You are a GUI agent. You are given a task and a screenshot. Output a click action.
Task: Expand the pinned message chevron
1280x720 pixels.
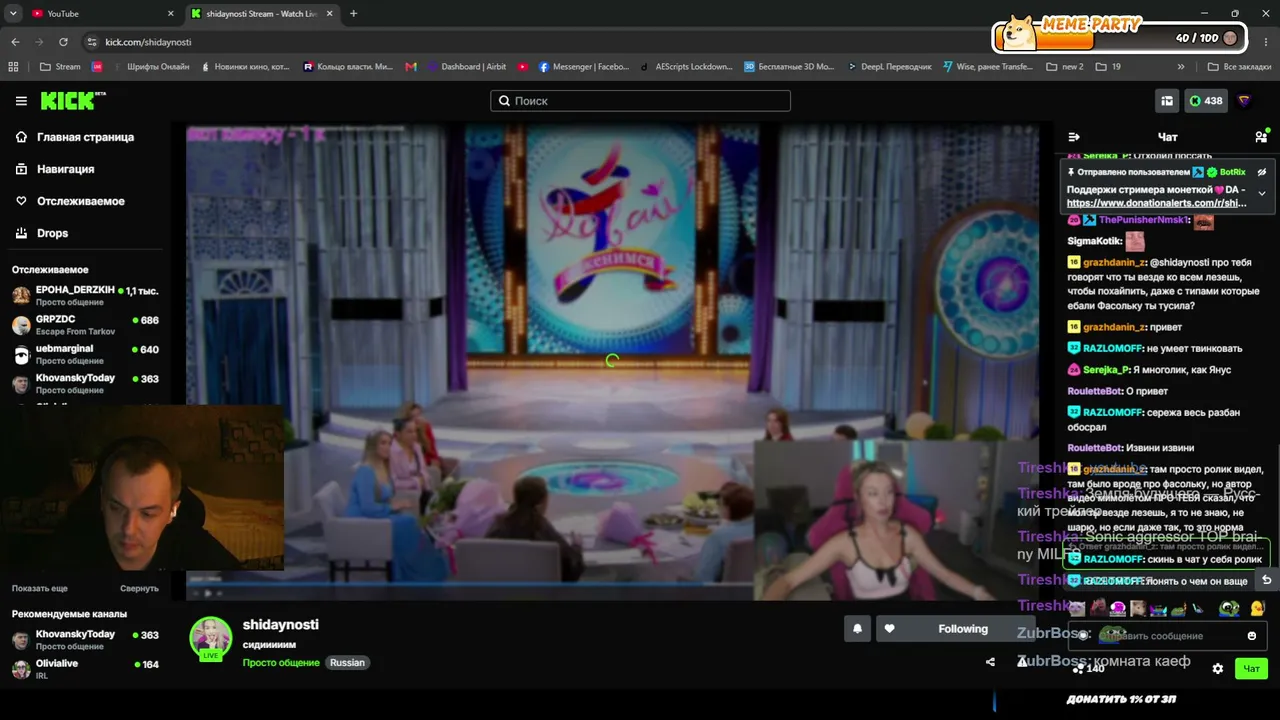click(x=1262, y=193)
